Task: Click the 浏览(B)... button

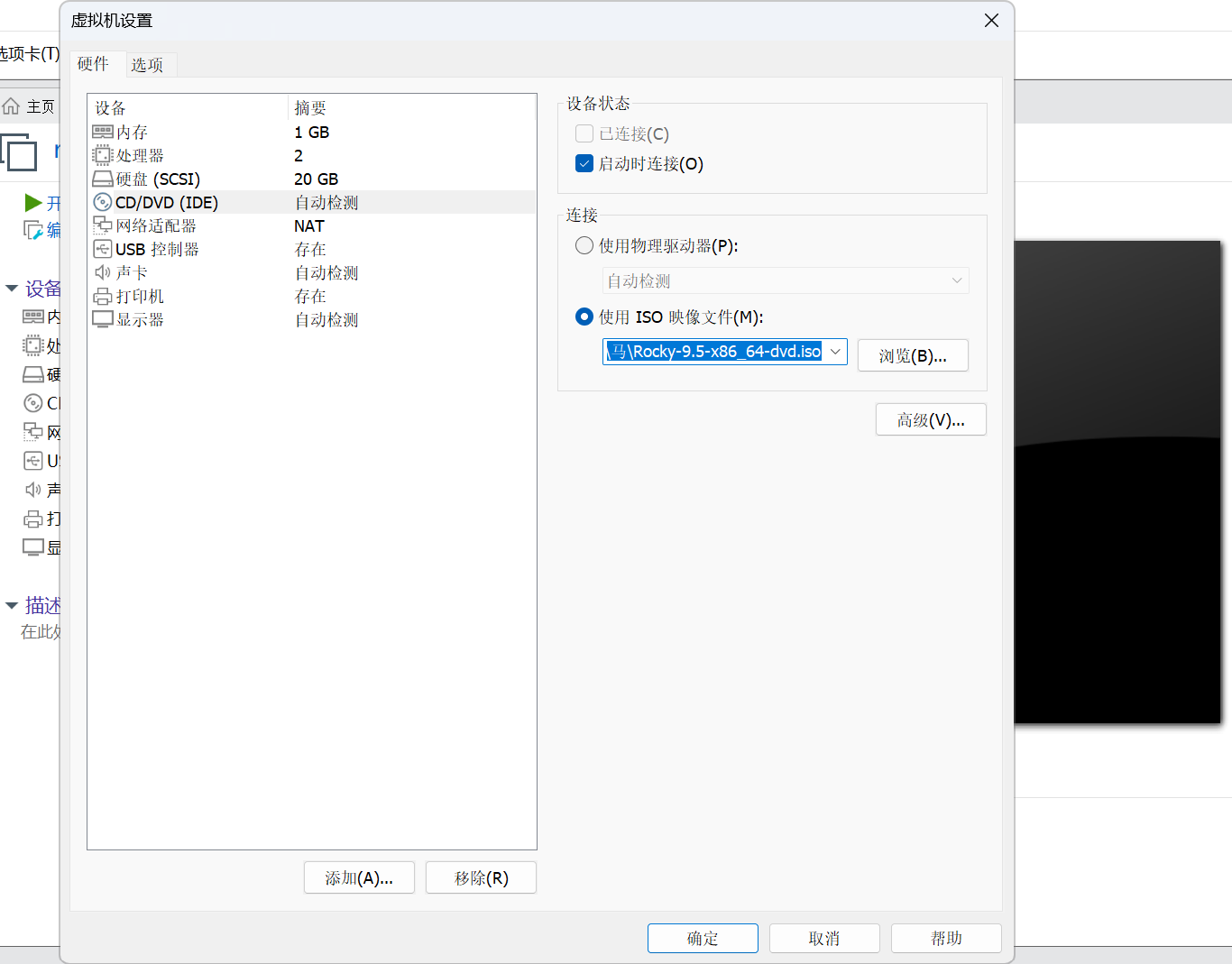Action: pyautogui.click(x=913, y=355)
